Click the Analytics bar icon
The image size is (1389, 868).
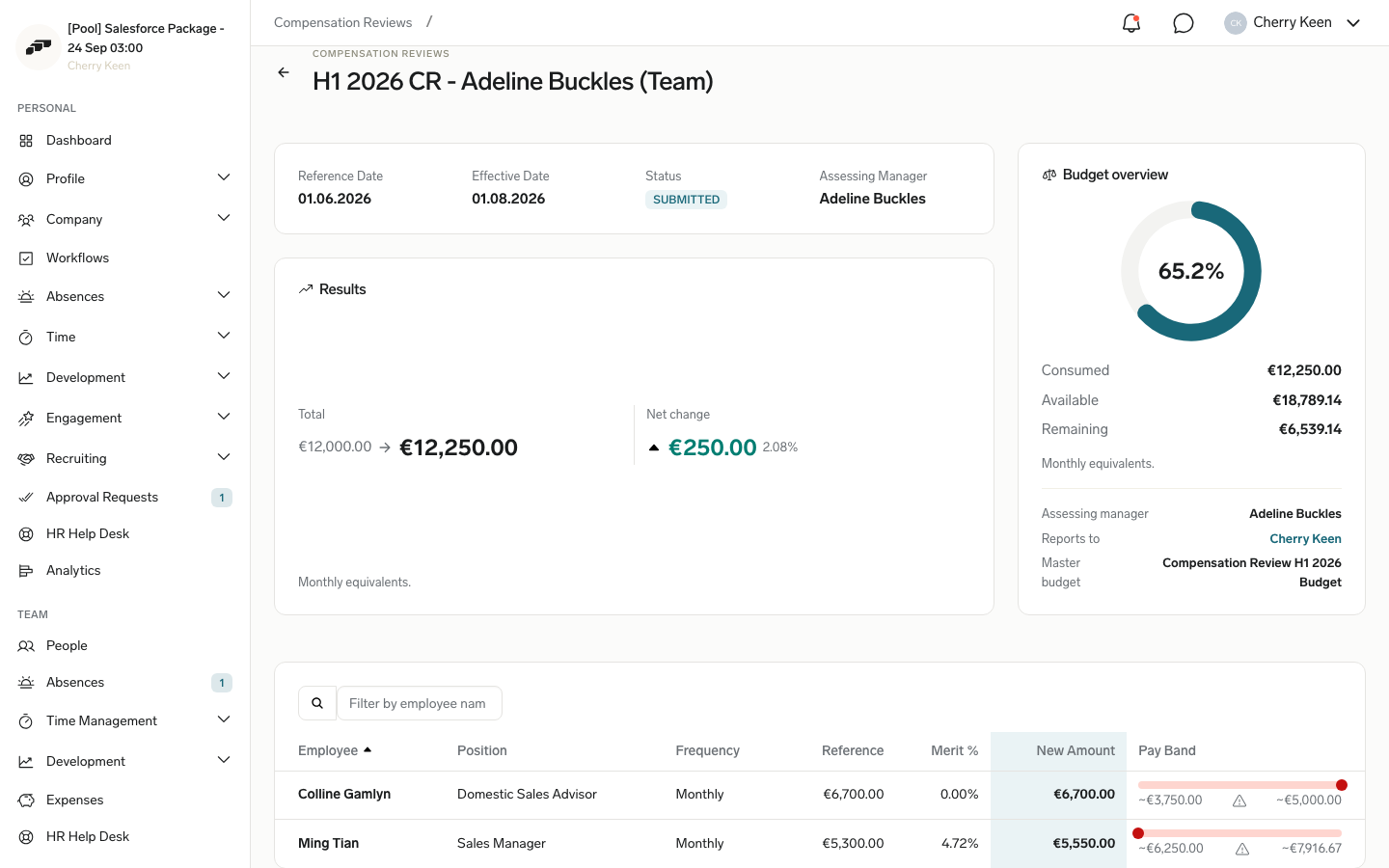pyautogui.click(x=26, y=571)
